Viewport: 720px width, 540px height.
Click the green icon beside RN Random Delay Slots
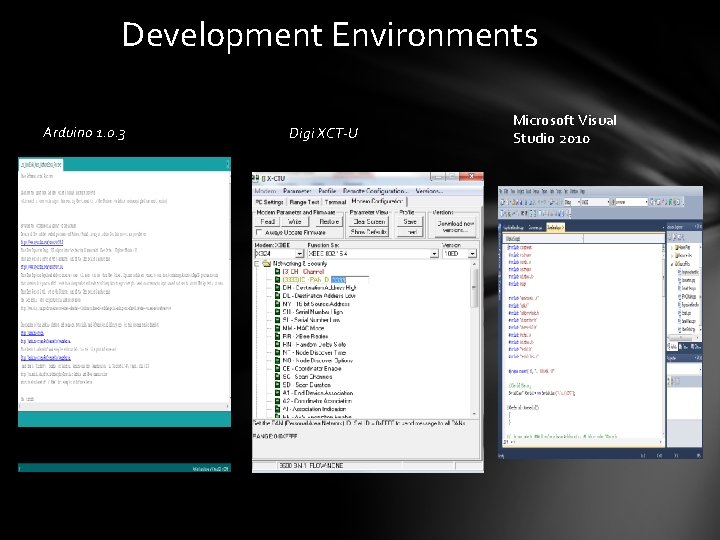pos(277,344)
